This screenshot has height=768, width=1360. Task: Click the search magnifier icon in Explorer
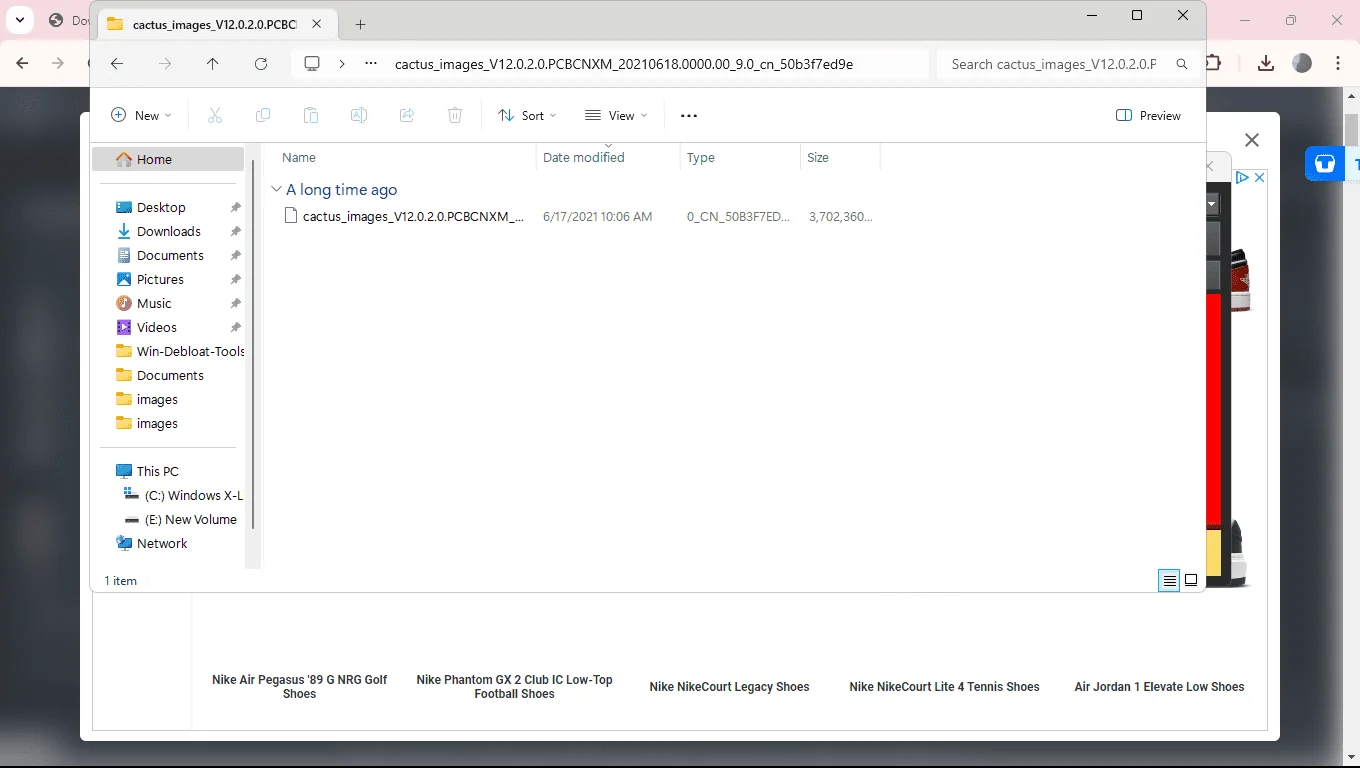pyautogui.click(x=1182, y=64)
